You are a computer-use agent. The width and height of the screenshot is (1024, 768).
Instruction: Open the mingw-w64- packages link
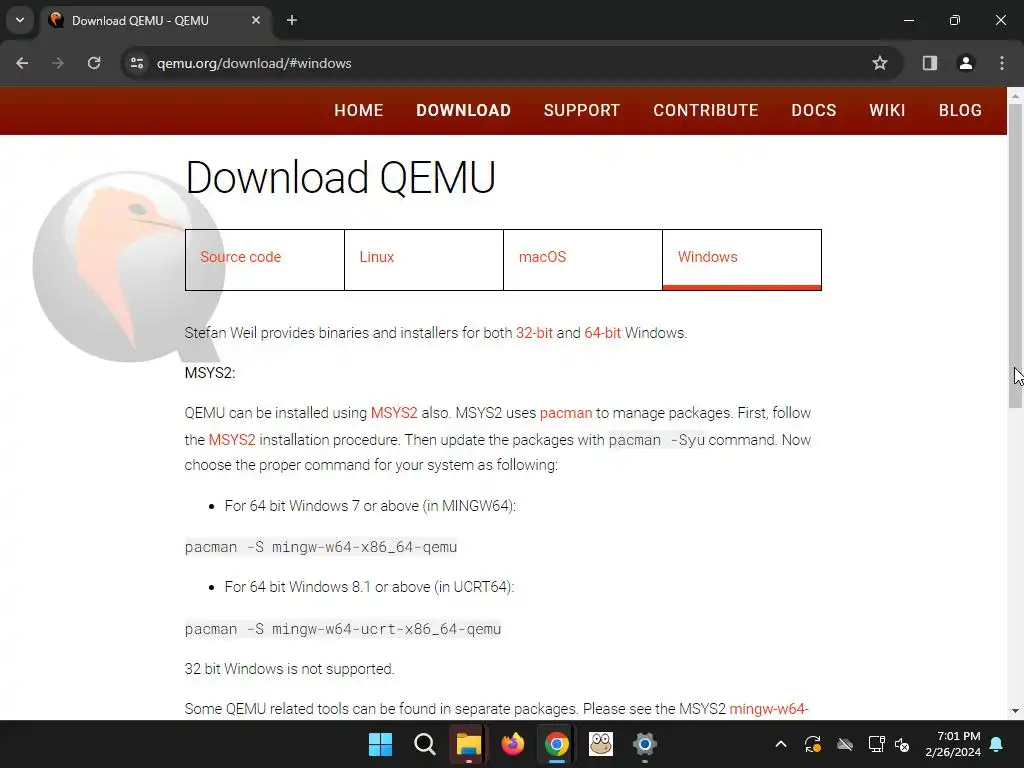coord(769,709)
